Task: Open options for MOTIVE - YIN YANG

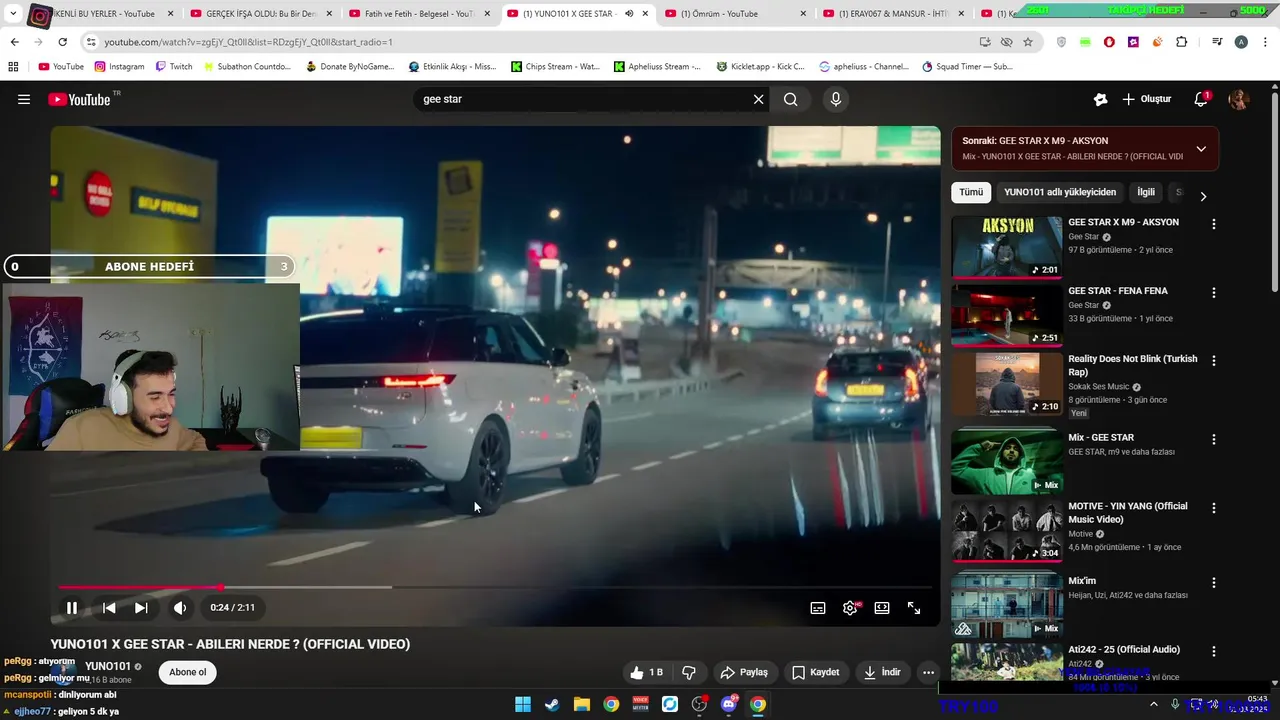Action: [x=1214, y=508]
